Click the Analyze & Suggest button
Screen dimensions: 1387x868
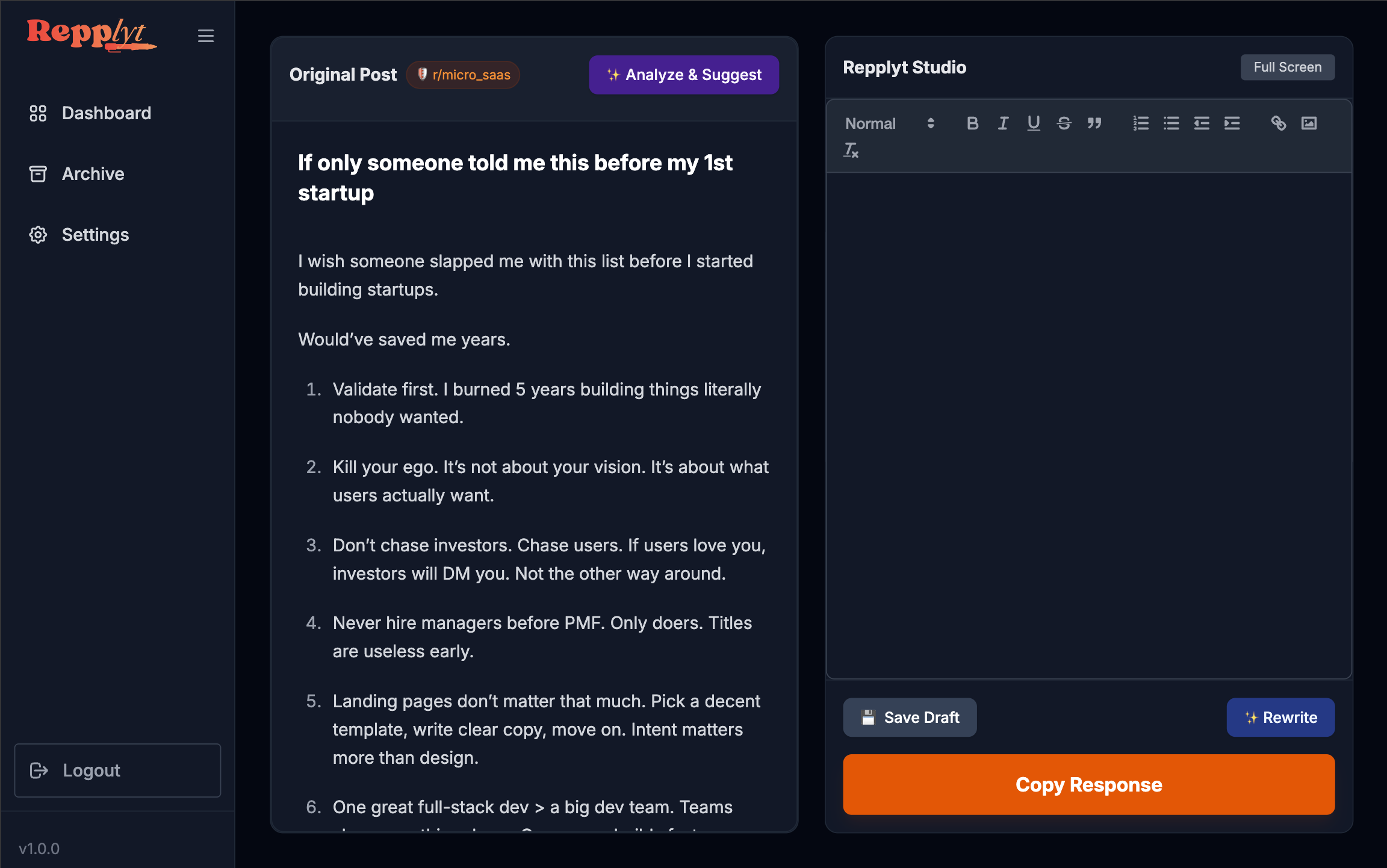[684, 75]
